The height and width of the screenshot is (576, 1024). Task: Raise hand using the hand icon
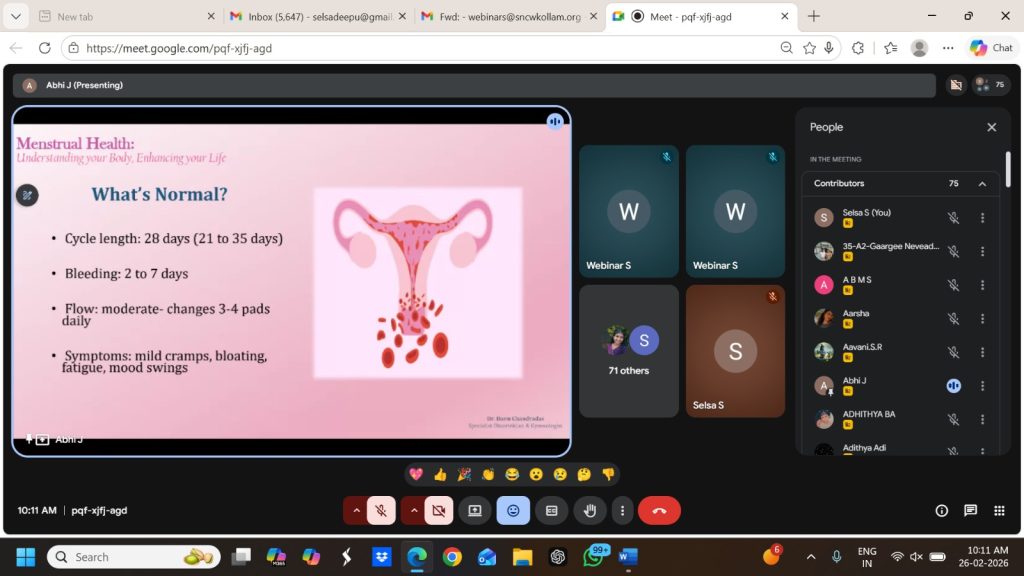(x=590, y=510)
